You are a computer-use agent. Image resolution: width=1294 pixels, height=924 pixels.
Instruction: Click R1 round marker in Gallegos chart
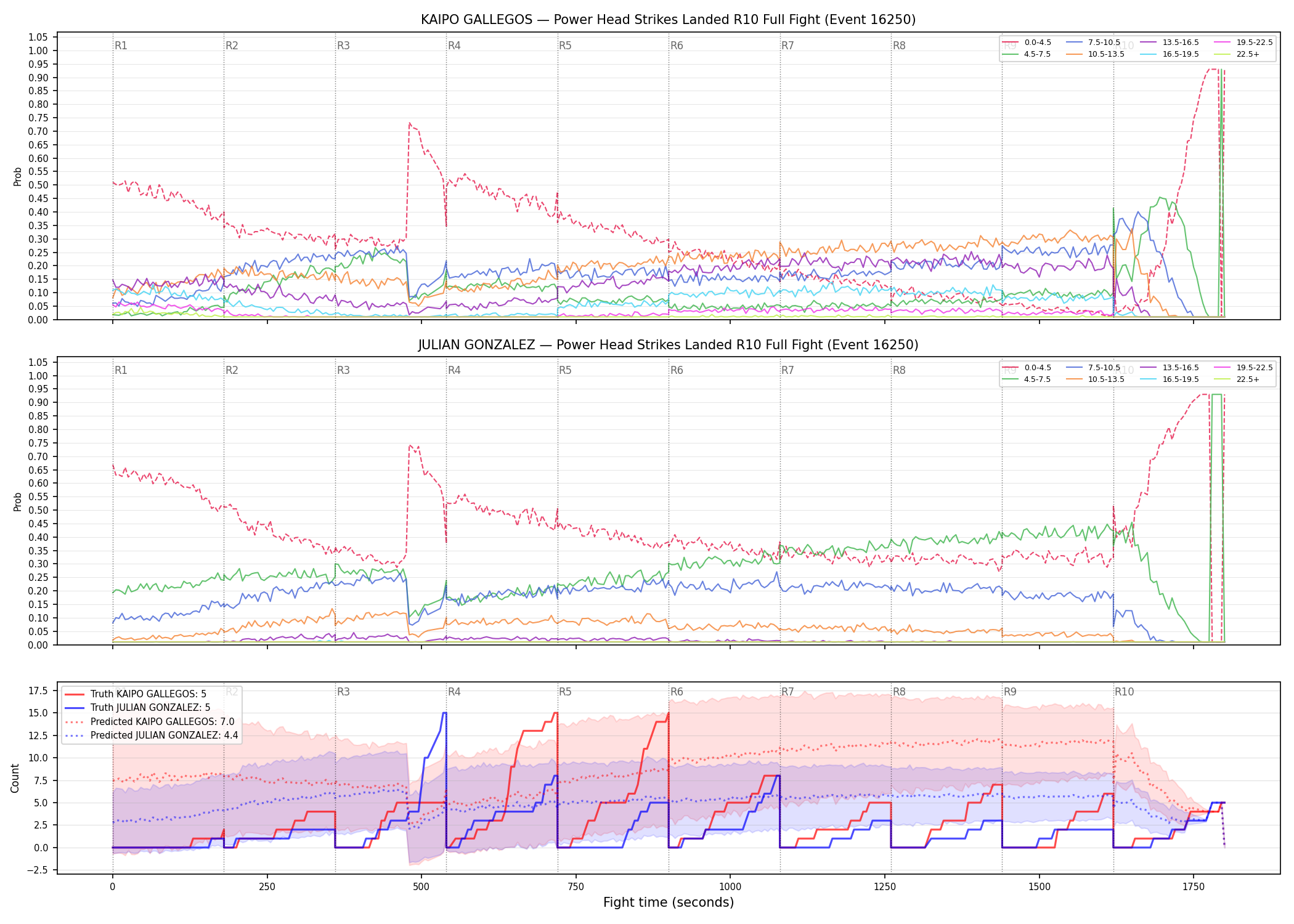point(121,46)
